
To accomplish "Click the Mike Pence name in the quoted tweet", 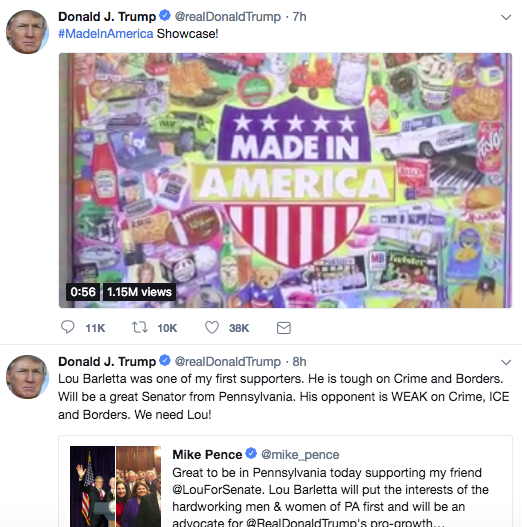I will (207, 454).
